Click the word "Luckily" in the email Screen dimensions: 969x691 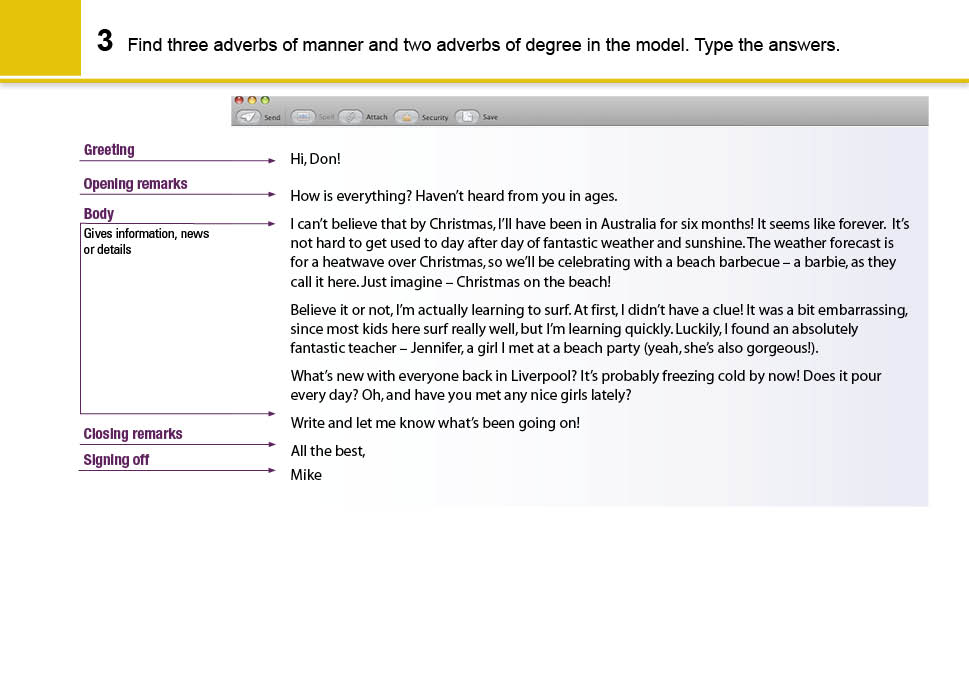tap(698, 329)
